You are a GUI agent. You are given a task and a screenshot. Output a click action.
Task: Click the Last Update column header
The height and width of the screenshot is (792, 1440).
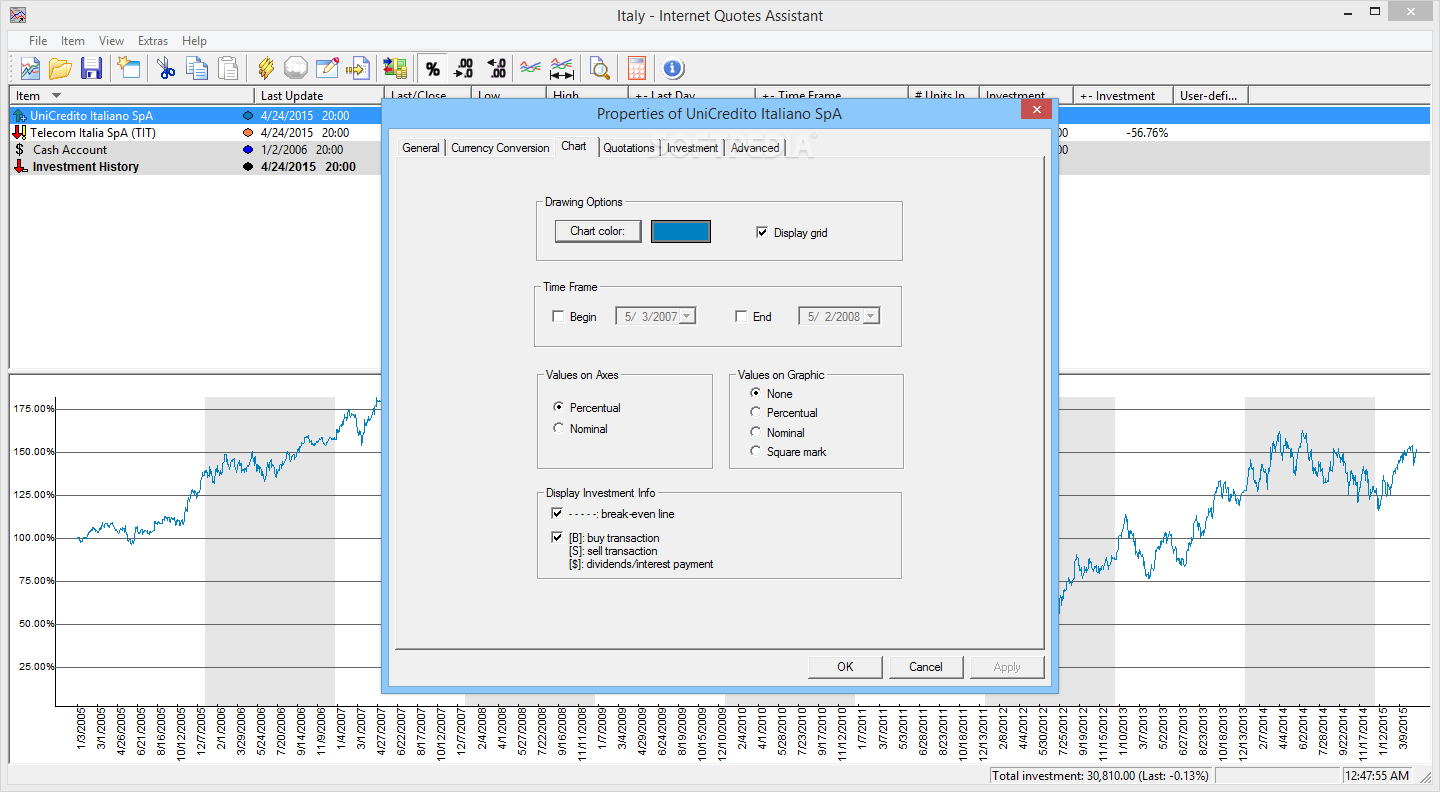click(x=318, y=96)
